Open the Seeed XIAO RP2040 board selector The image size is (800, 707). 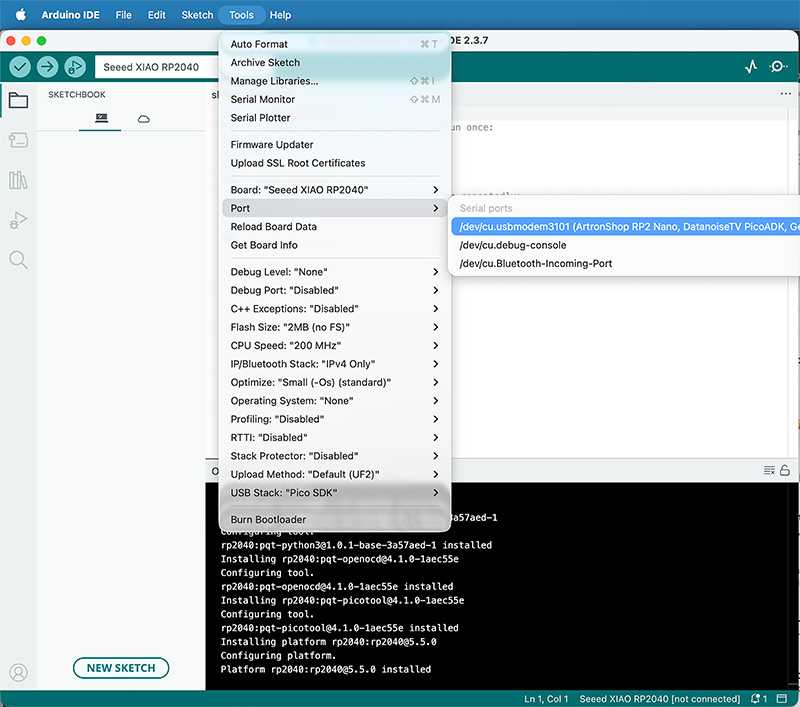click(157, 67)
